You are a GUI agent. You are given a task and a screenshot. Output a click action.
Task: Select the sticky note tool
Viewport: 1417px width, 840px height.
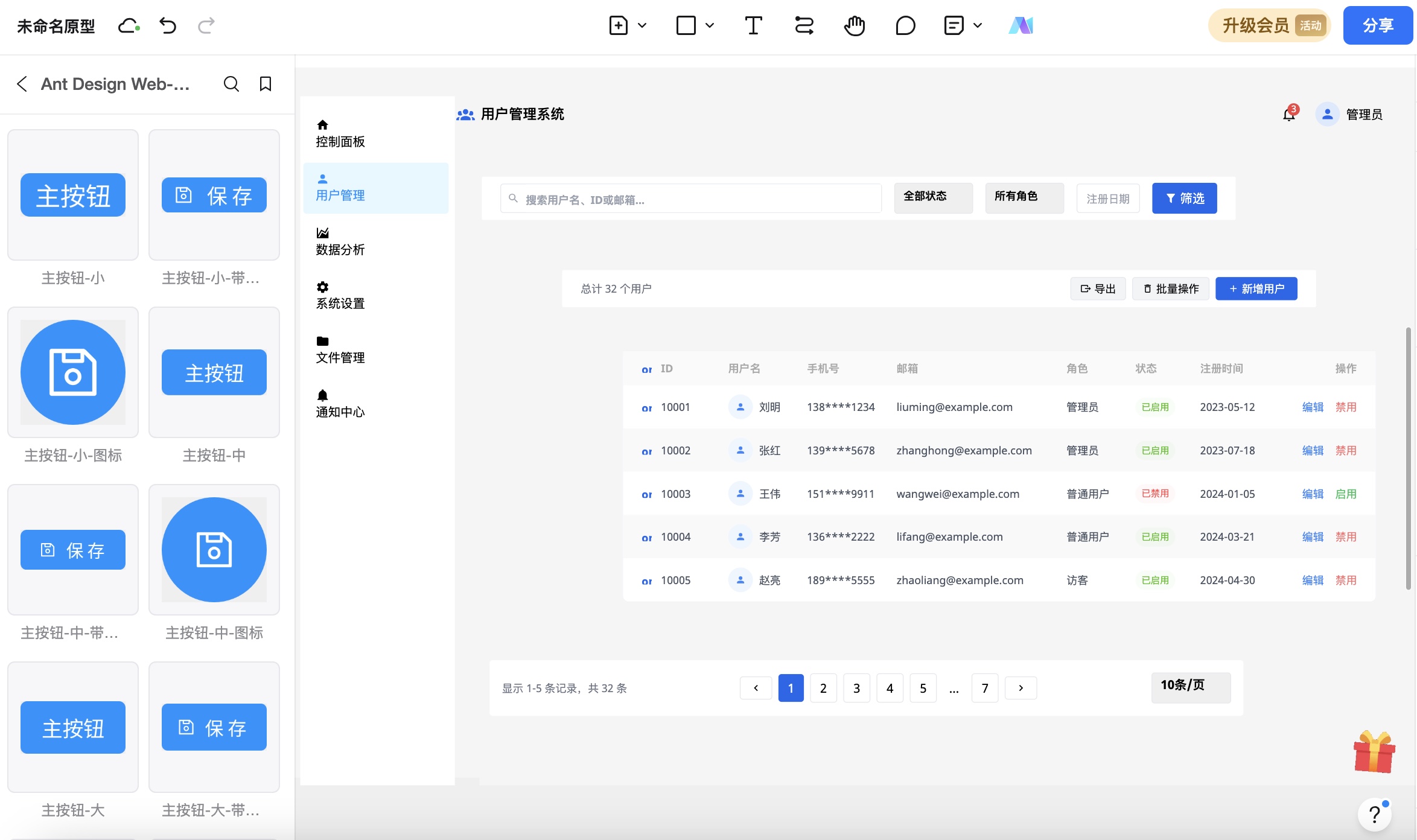coord(954,26)
